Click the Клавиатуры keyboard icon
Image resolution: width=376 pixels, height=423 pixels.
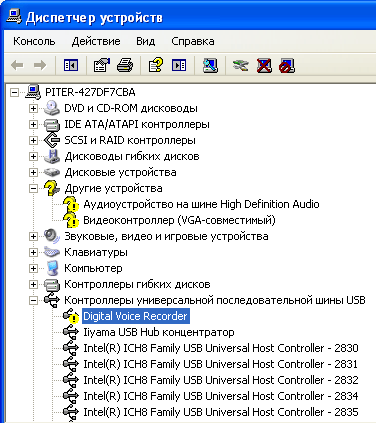[52, 252]
